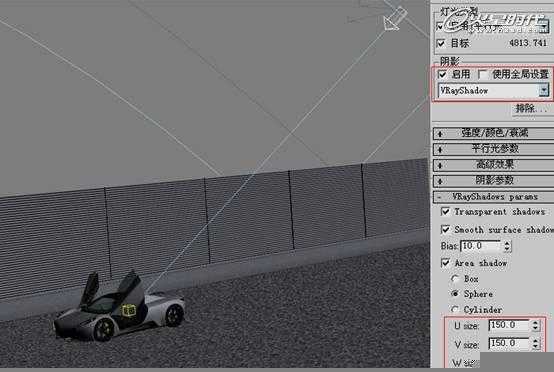The image size is (554, 372).
Task: Click the yellow light target marker on car
Action: (129, 310)
